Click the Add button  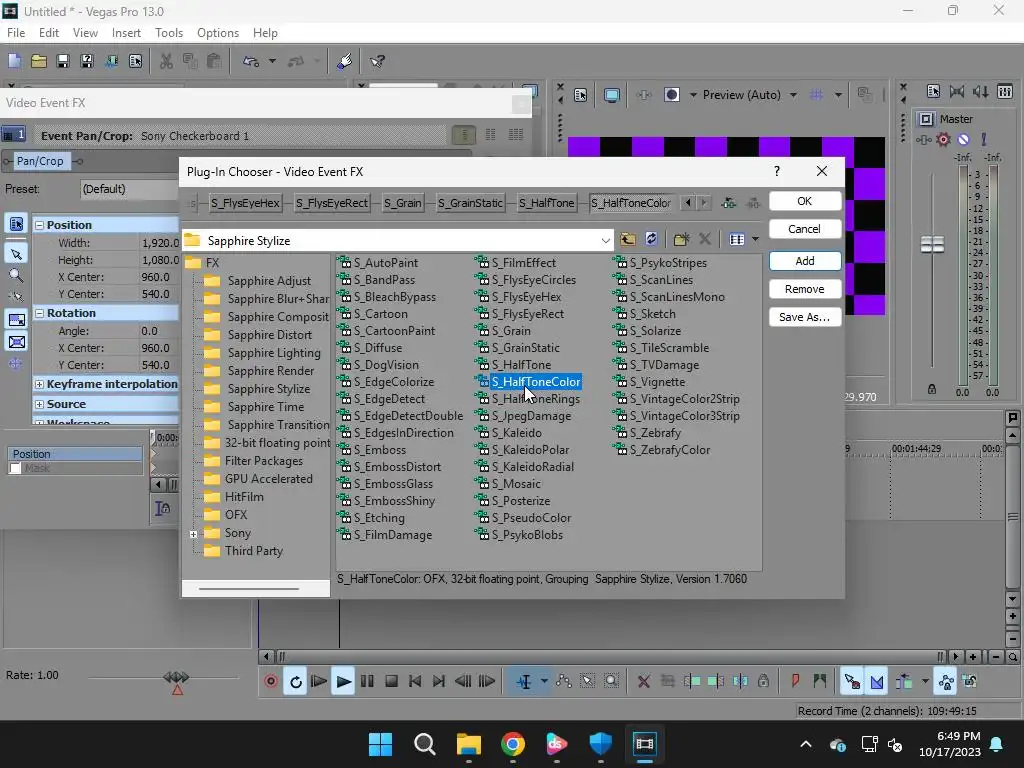click(x=805, y=261)
